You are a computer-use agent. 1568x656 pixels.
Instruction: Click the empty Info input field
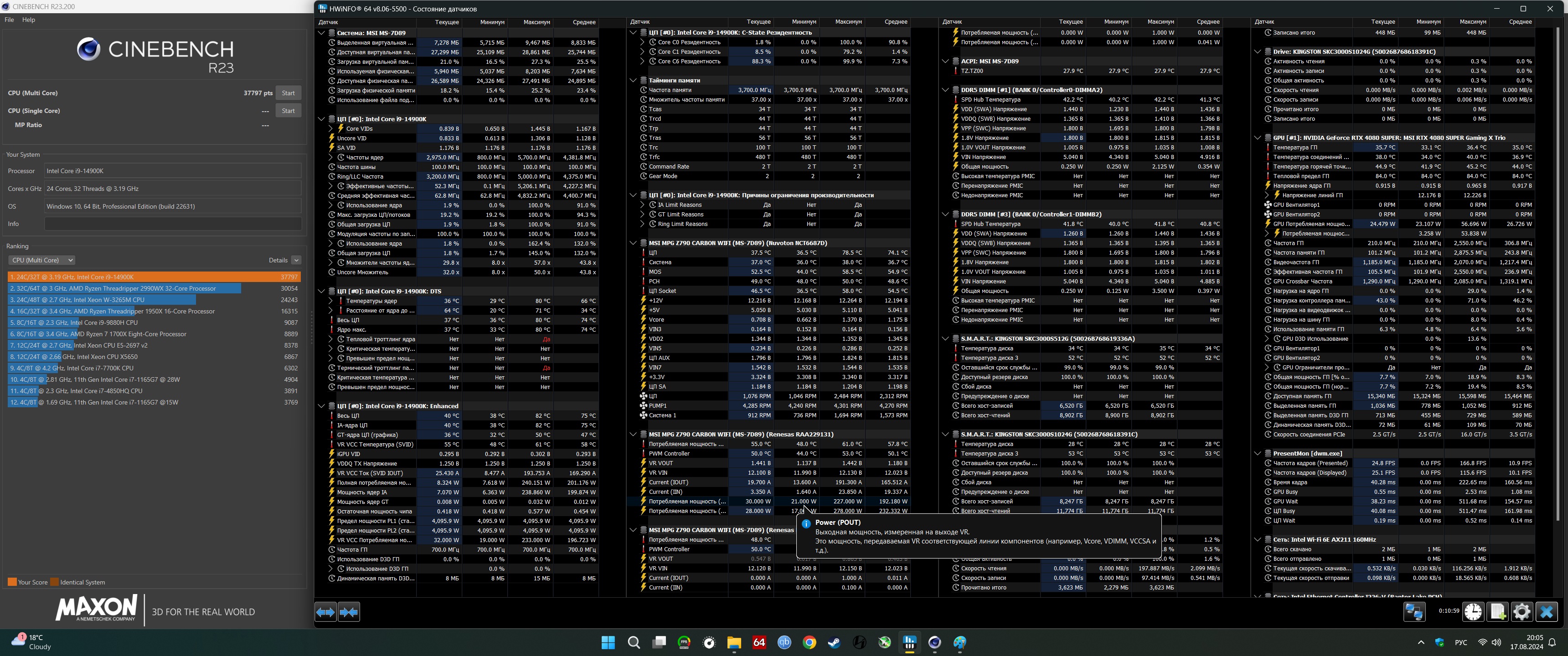(173, 224)
